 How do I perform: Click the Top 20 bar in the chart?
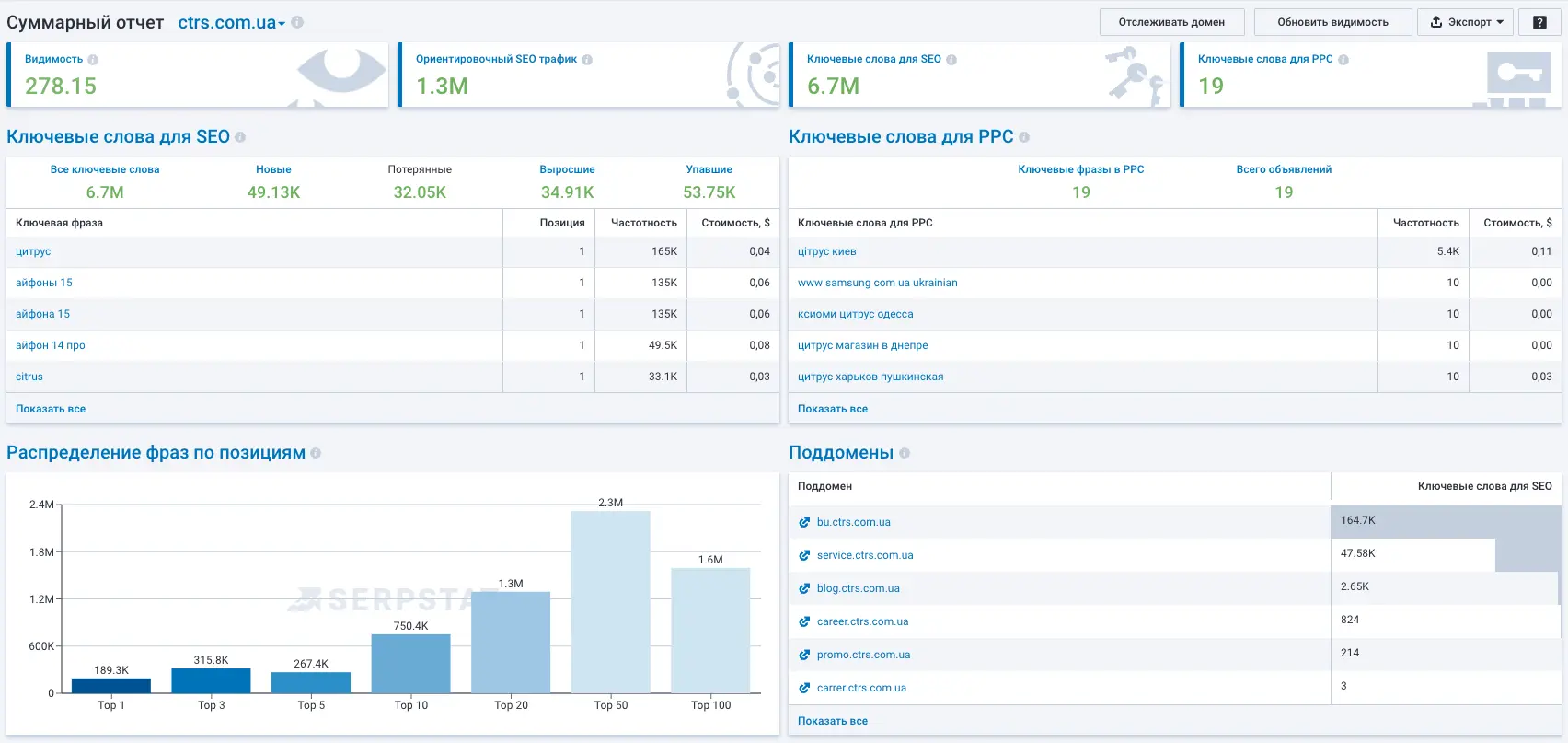point(511,643)
